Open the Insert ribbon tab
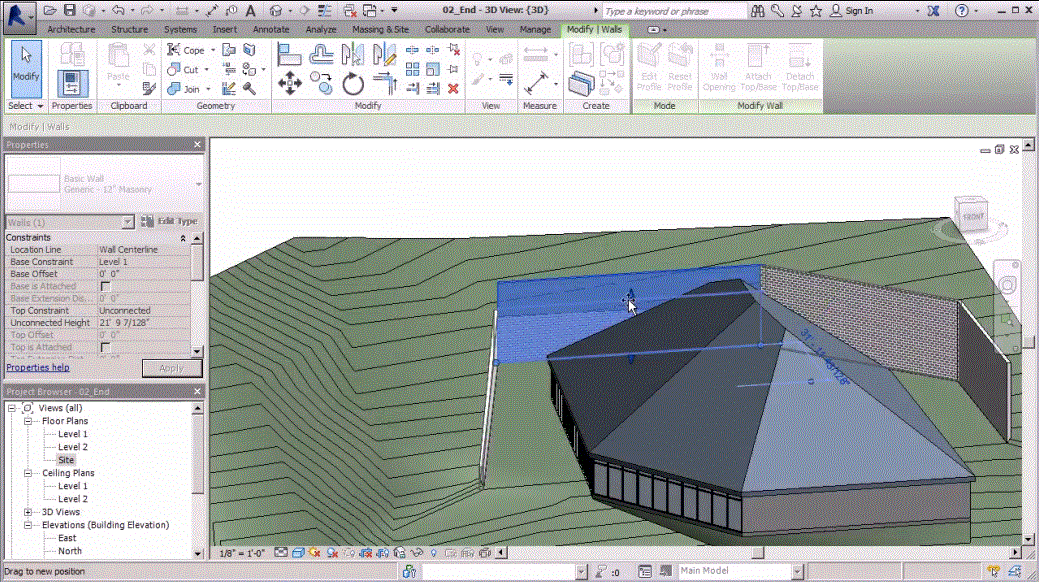The height and width of the screenshot is (582, 1039). point(225,29)
